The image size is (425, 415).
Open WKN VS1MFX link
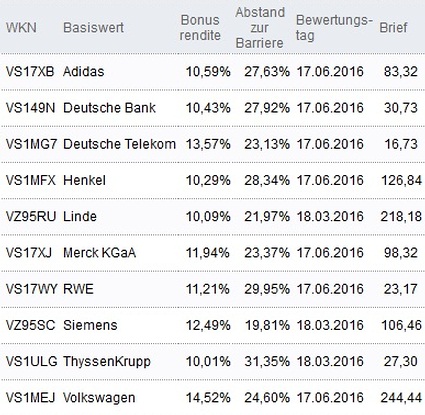(31, 180)
